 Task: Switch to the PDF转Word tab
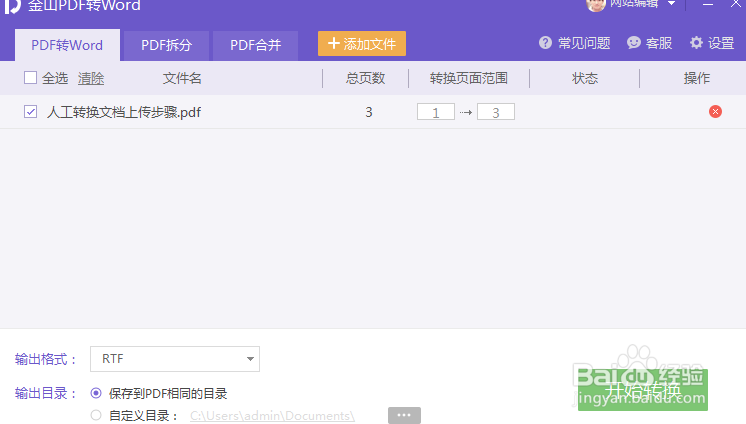[67, 45]
